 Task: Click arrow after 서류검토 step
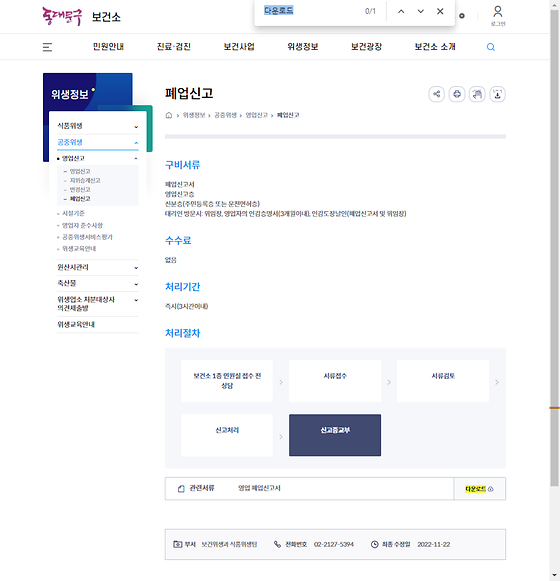coord(497,382)
